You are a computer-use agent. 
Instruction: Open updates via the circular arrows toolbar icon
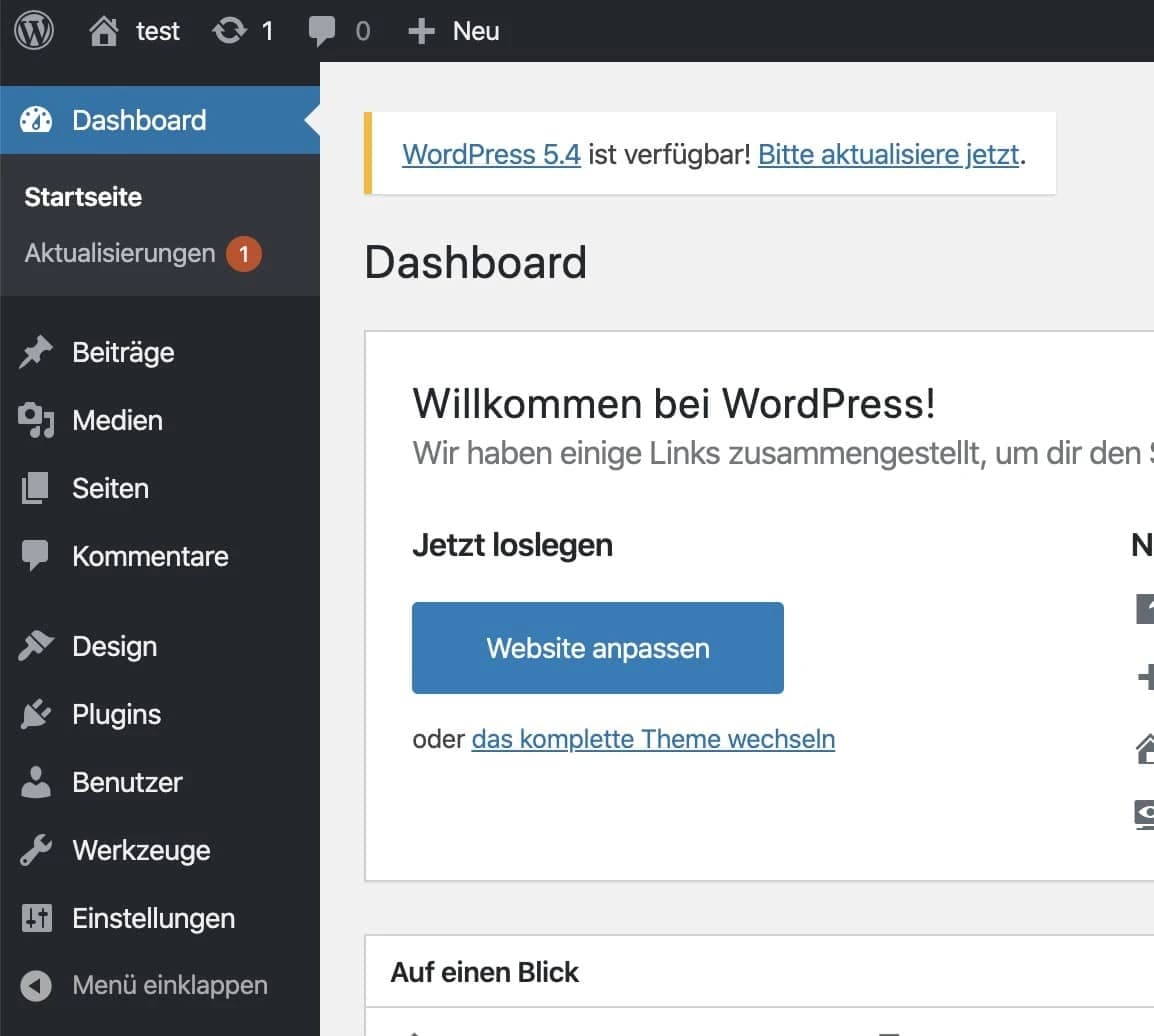(228, 30)
